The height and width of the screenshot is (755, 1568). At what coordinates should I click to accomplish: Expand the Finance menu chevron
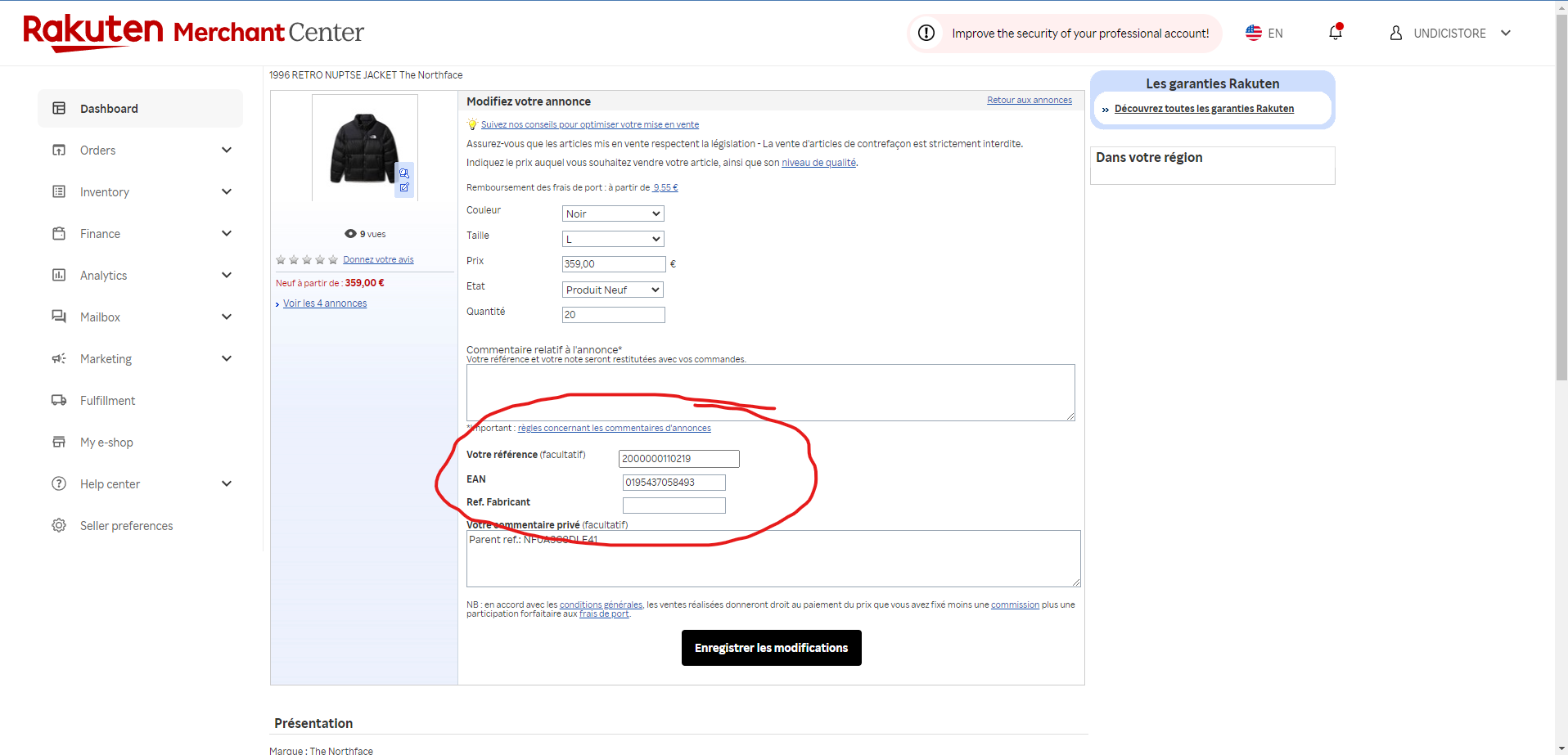click(x=227, y=233)
